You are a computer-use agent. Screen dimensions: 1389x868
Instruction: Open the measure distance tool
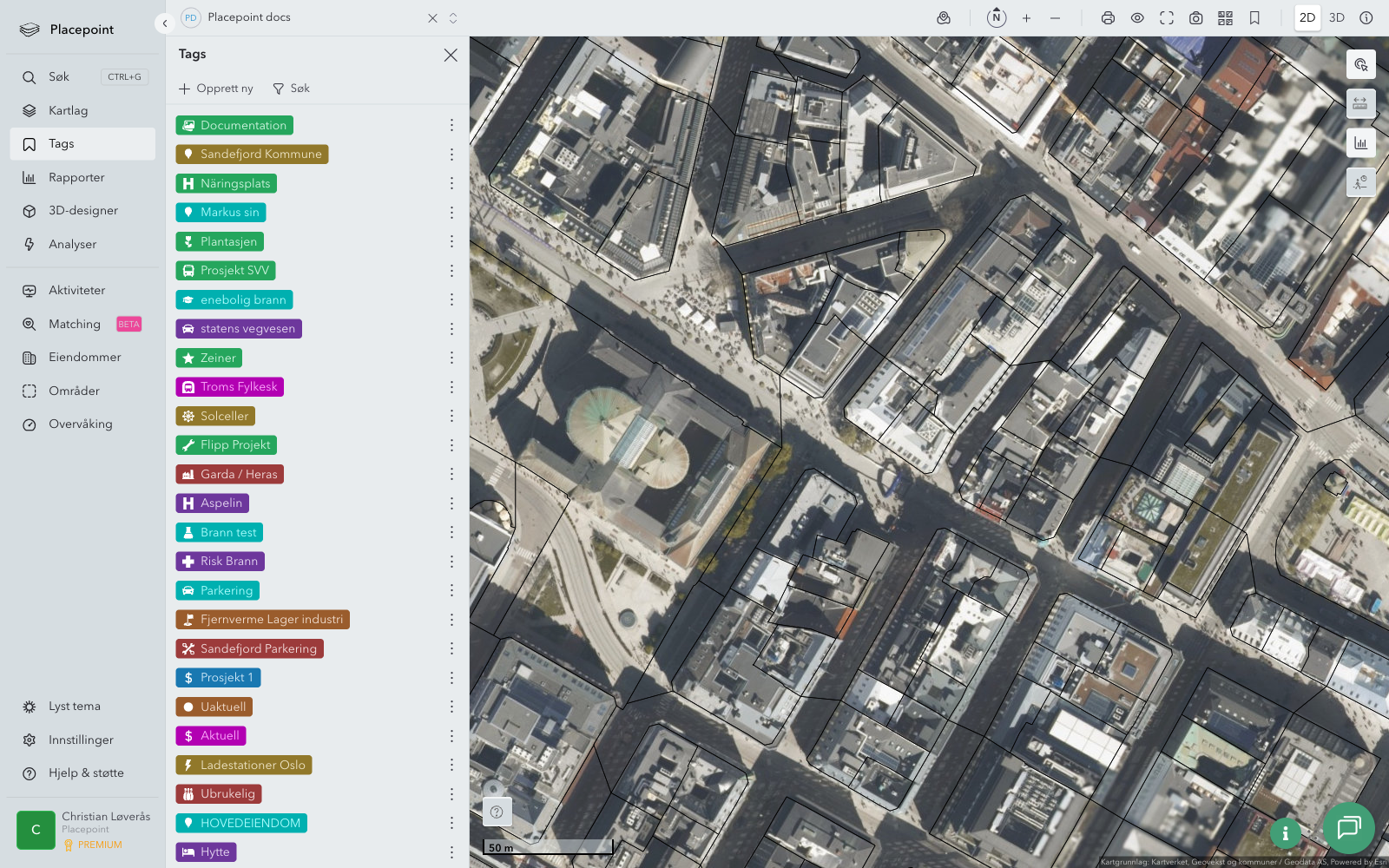[x=1360, y=103]
